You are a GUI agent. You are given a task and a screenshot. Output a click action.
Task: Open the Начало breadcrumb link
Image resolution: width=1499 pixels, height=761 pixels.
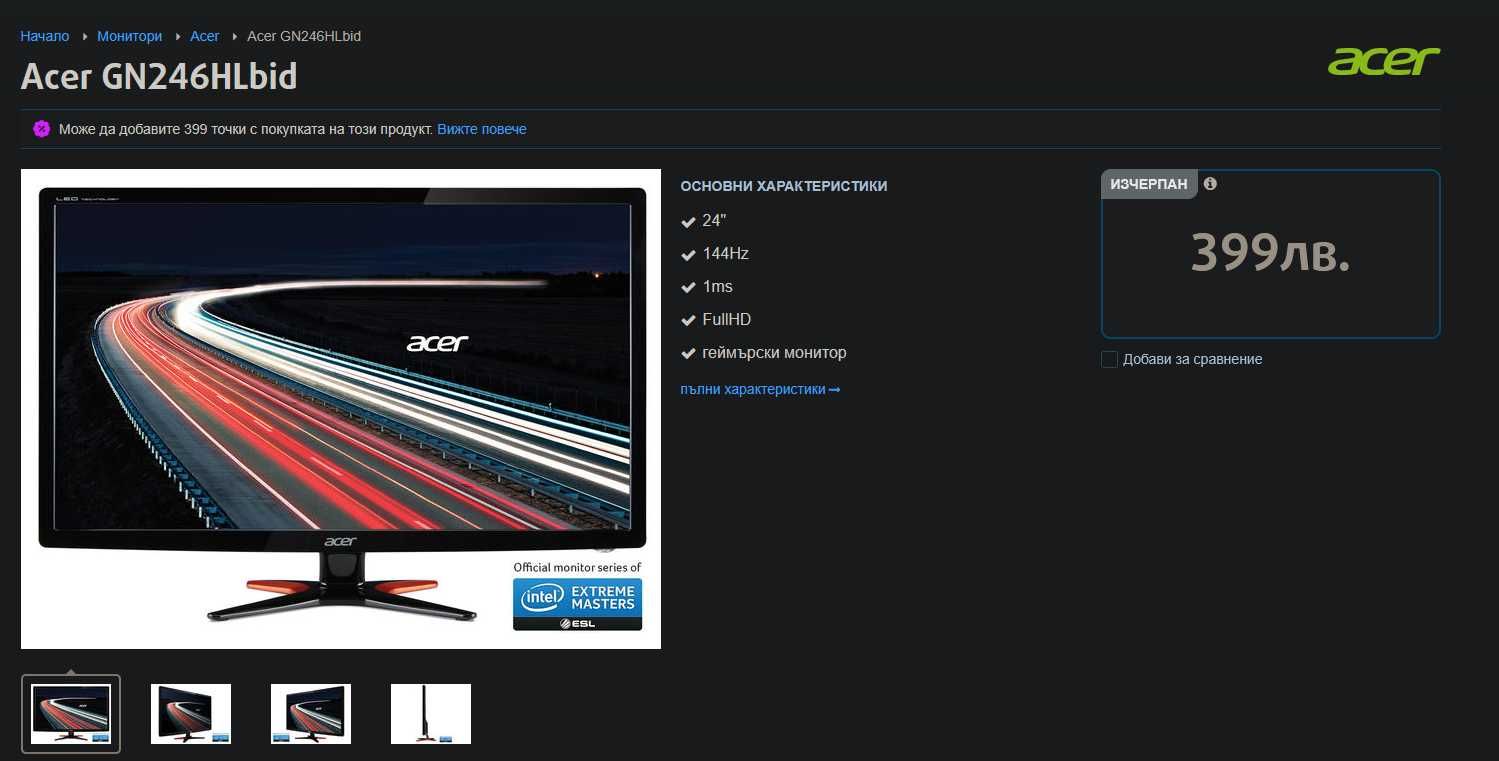45,36
